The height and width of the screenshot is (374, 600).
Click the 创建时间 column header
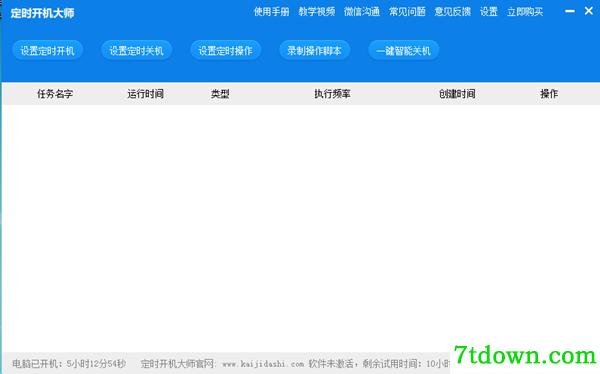point(457,94)
